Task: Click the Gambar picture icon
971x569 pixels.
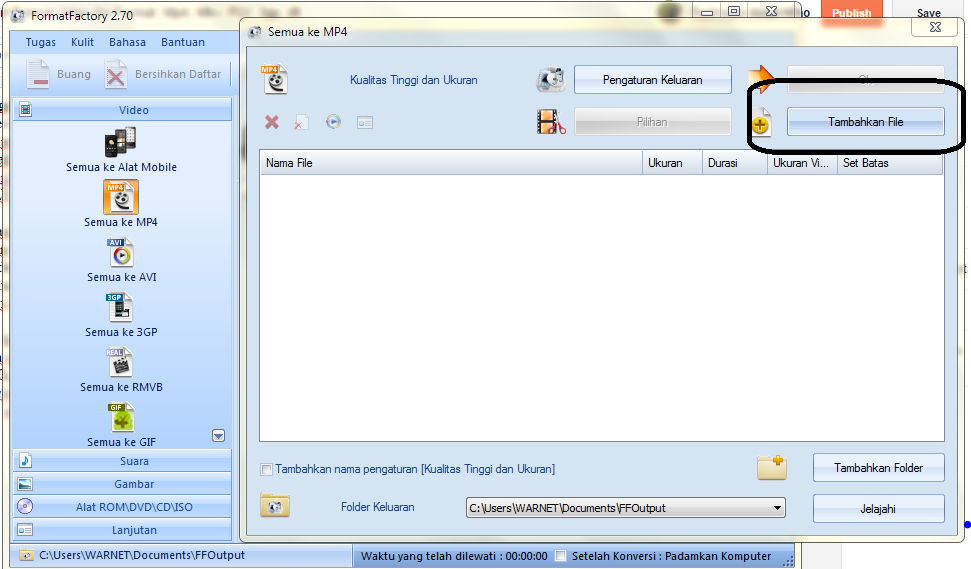Action: click(x=25, y=484)
